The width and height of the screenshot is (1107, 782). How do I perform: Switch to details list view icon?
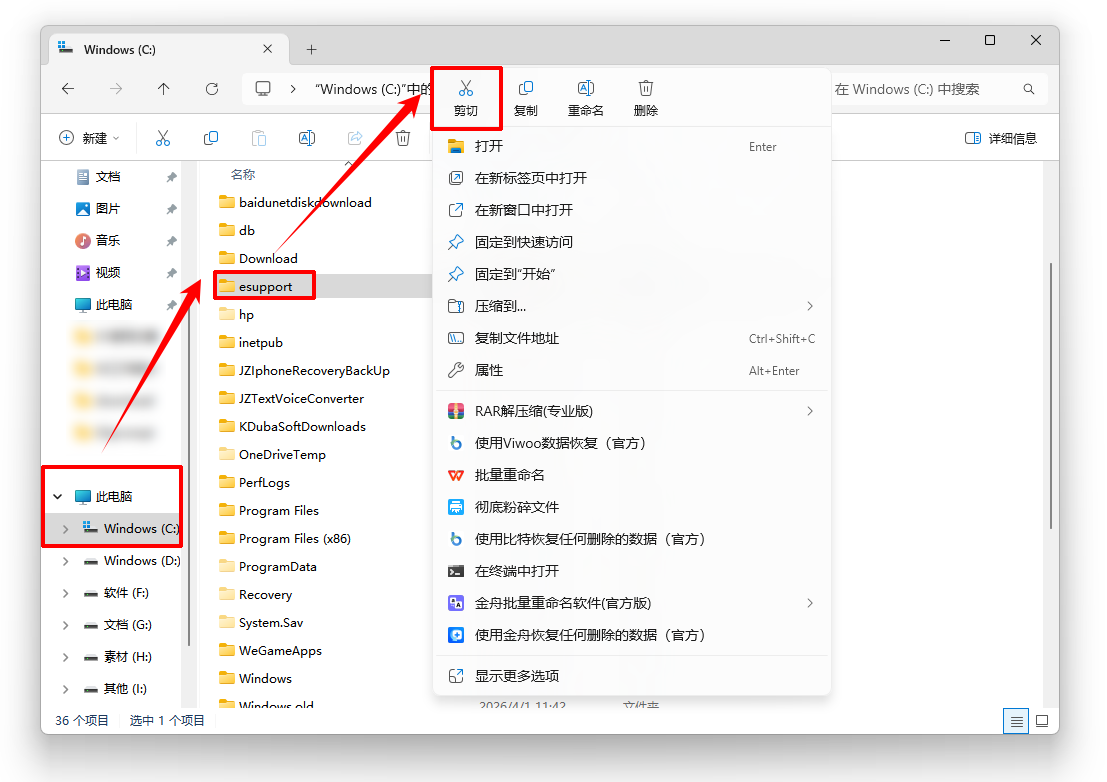(x=1016, y=721)
